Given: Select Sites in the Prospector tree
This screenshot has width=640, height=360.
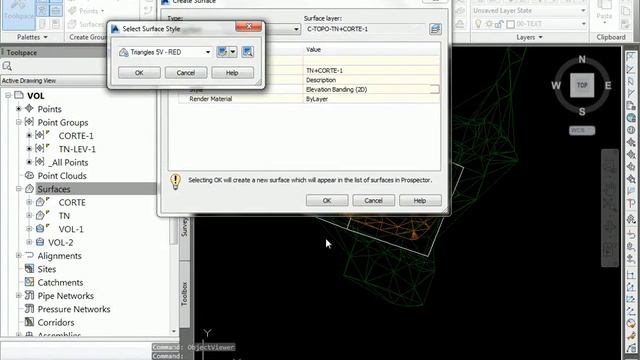Looking at the screenshot, I should [47, 269].
